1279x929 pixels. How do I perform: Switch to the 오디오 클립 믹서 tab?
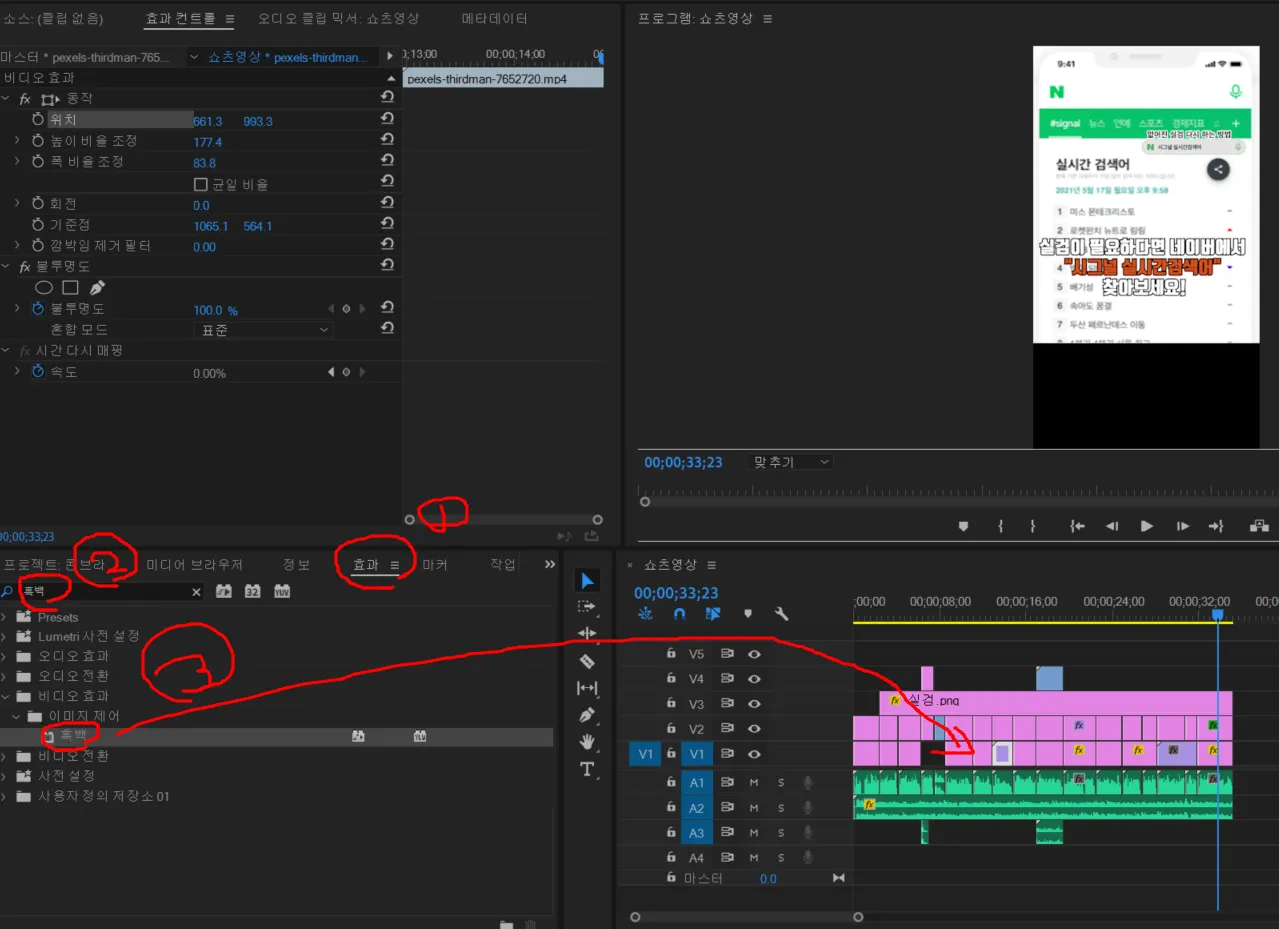click(x=338, y=18)
